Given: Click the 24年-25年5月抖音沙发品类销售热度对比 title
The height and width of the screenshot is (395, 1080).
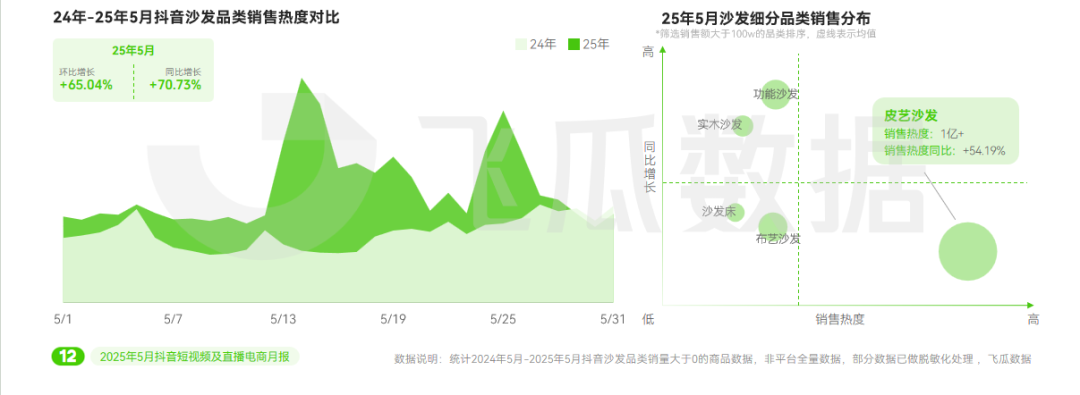Looking at the screenshot, I should click(196, 17).
